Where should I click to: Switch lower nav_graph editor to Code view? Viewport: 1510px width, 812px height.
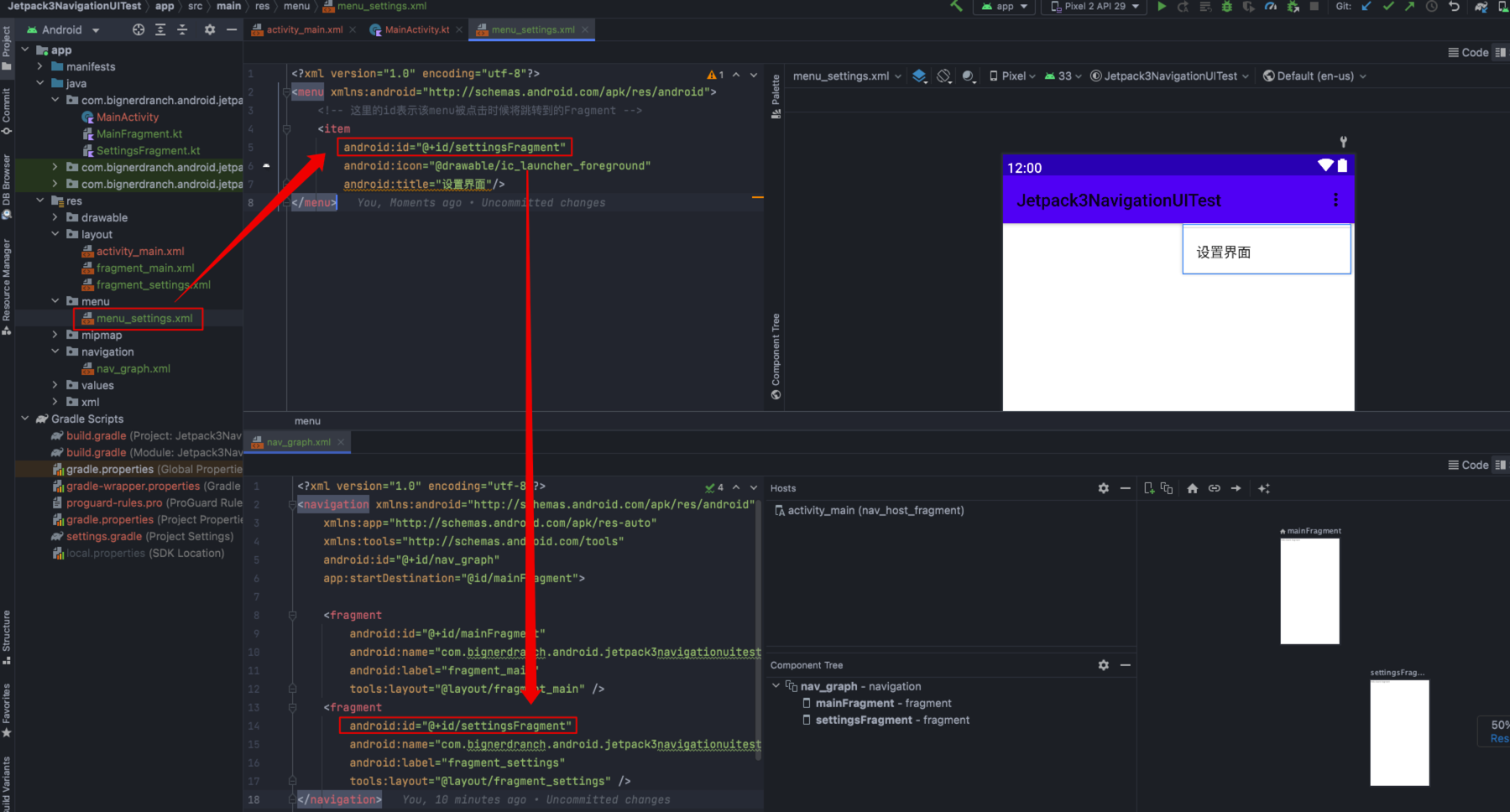coord(1469,465)
